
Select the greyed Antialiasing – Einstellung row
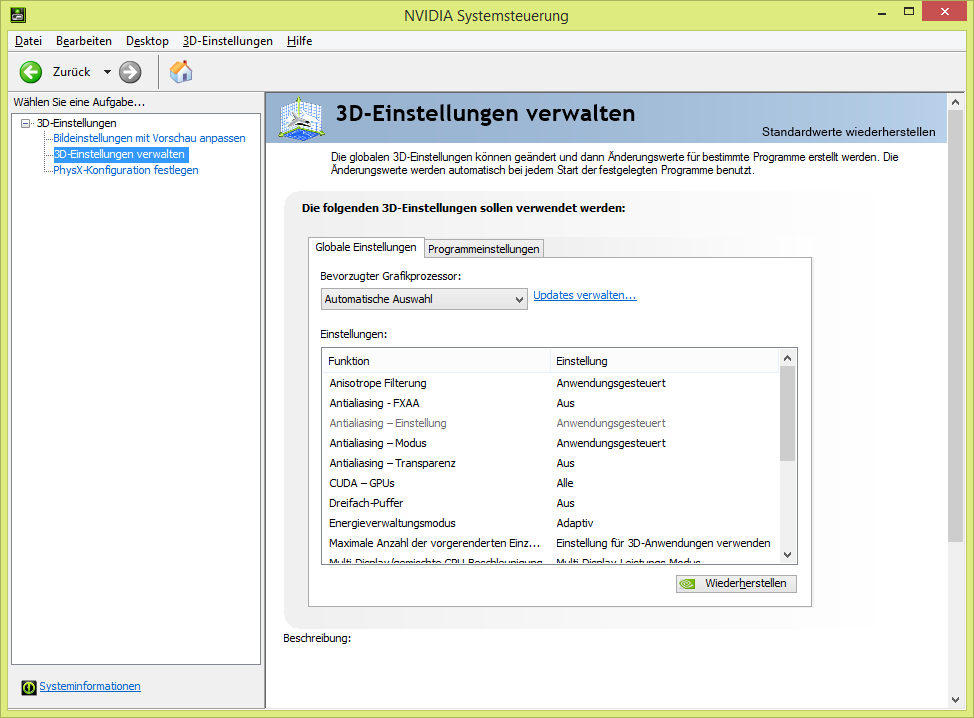[550, 423]
